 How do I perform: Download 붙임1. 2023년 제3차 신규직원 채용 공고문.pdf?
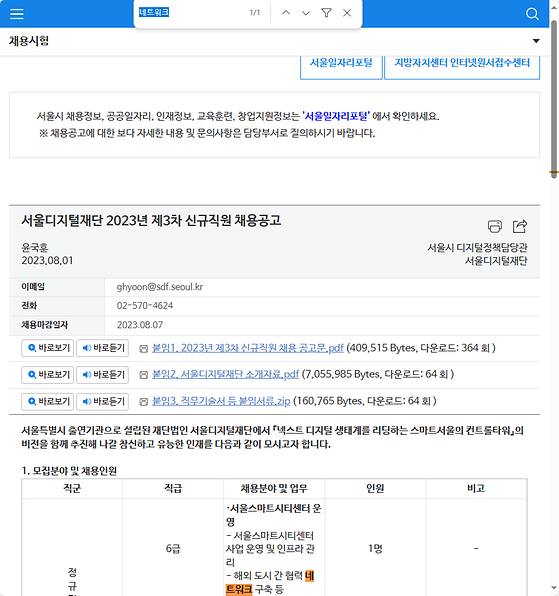[247, 348]
